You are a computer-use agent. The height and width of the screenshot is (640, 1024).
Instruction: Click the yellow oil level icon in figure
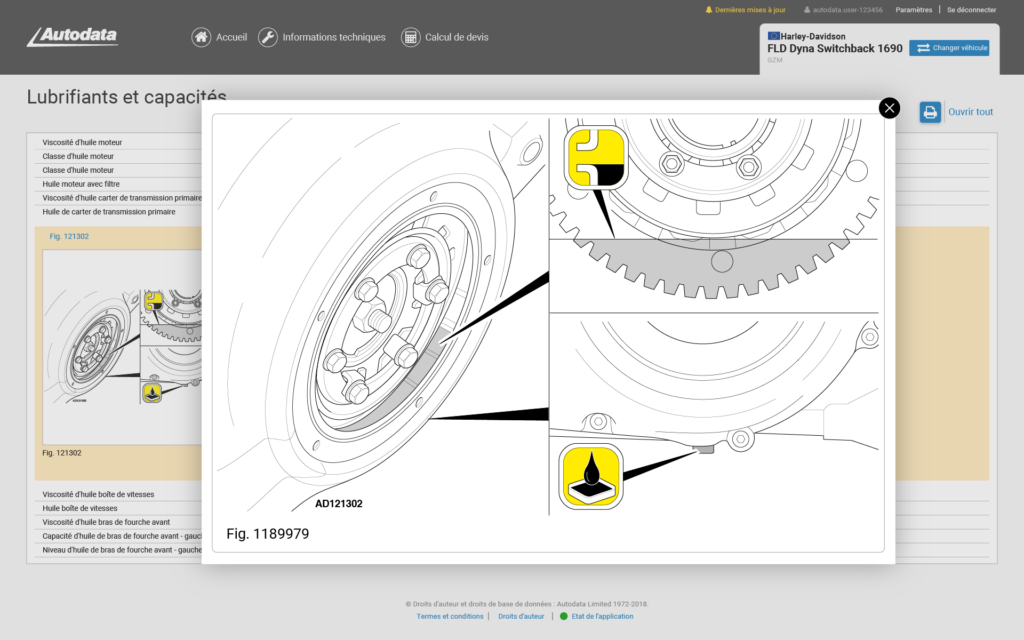click(x=596, y=158)
